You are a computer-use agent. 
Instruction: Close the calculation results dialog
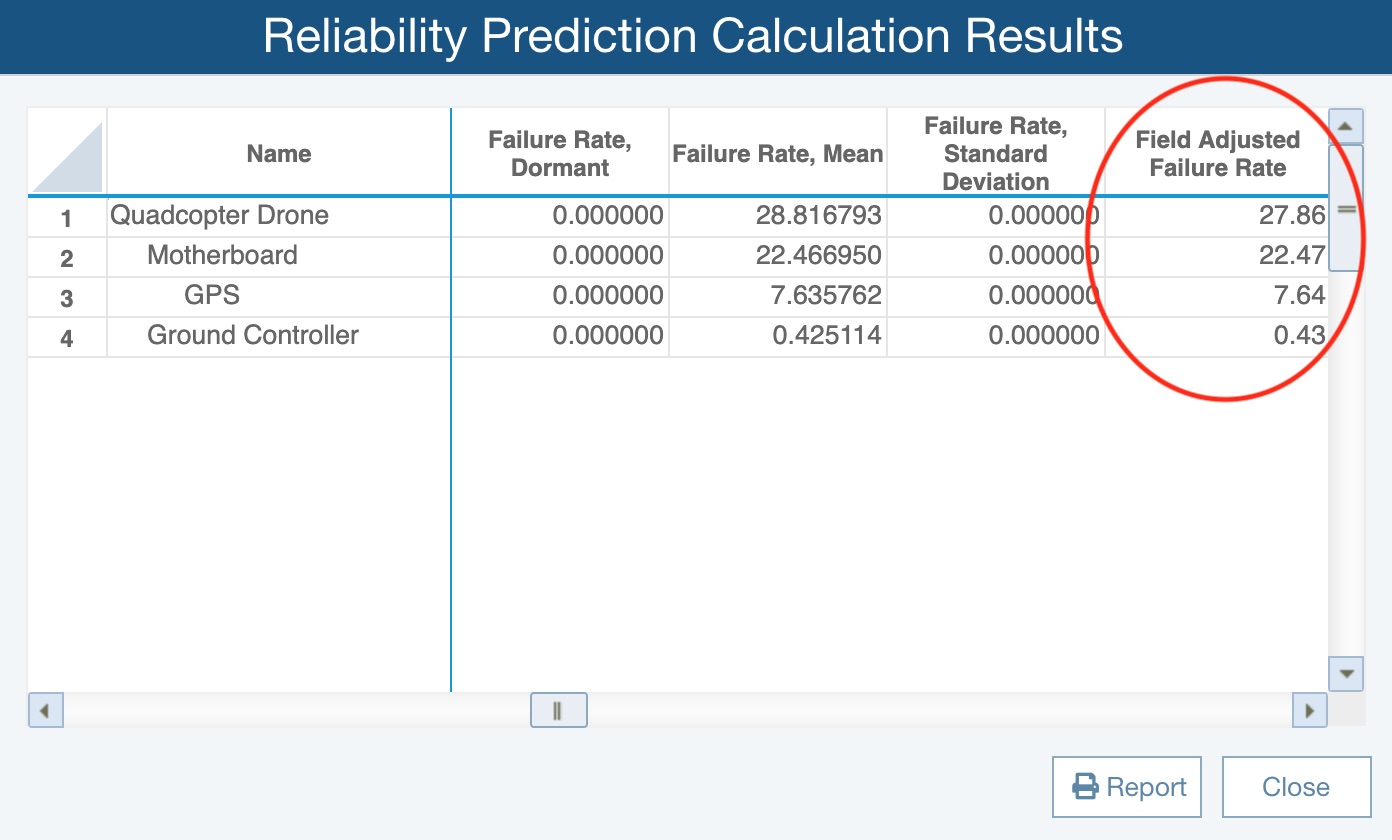[x=1296, y=786]
